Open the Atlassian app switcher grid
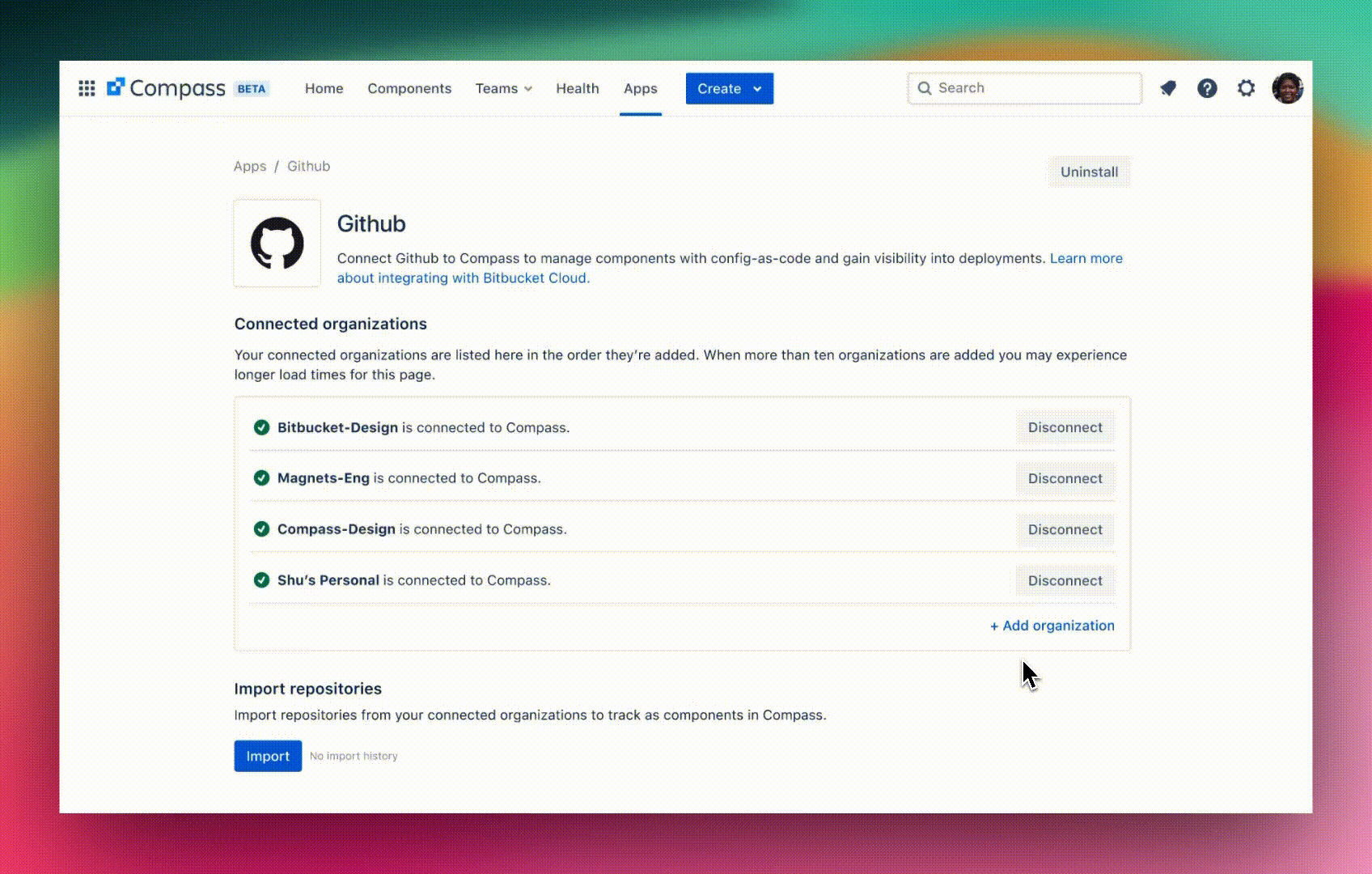Image resolution: width=1372 pixels, height=874 pixels. point(87,88)
